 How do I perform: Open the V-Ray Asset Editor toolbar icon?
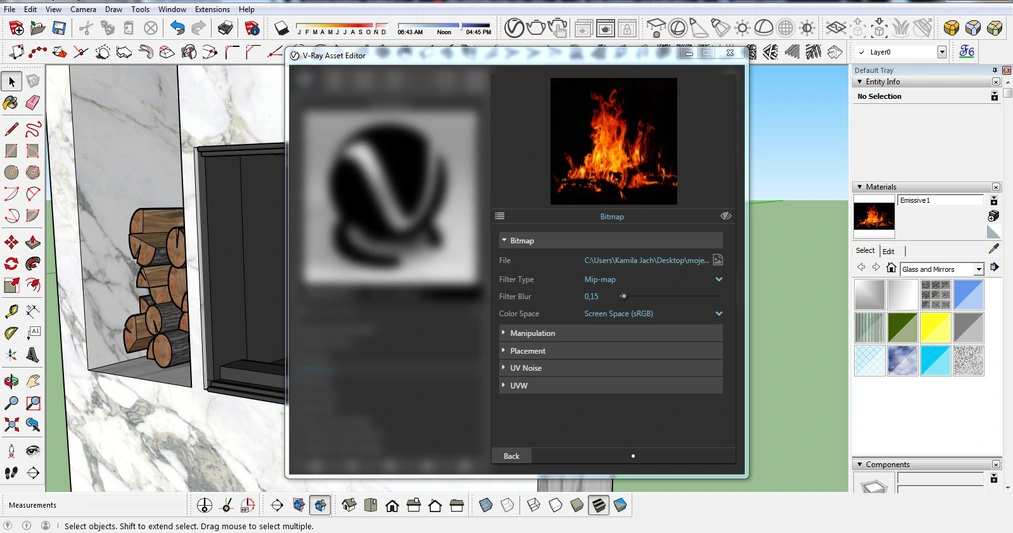coord(514,28)
